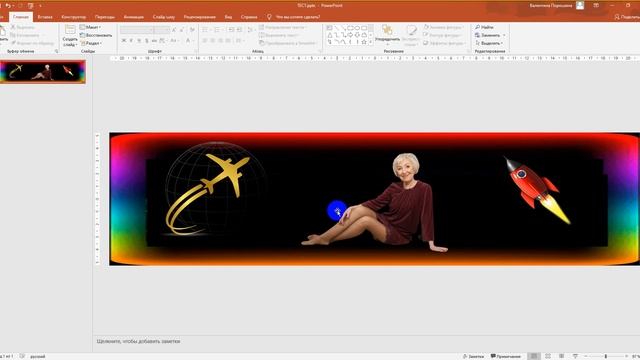The width and height of the screenshot is (640, 360).
Task: Open Экспресс-стили quick styles
Action: click(411, 35)
